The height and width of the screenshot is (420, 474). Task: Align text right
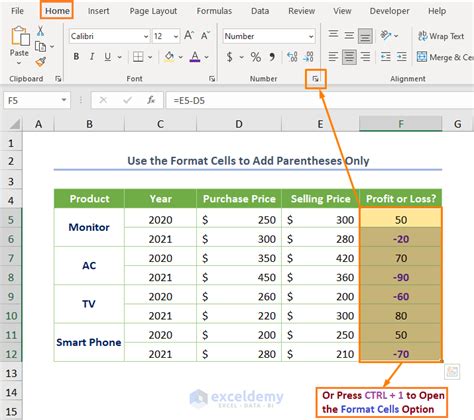coord(365,57)
